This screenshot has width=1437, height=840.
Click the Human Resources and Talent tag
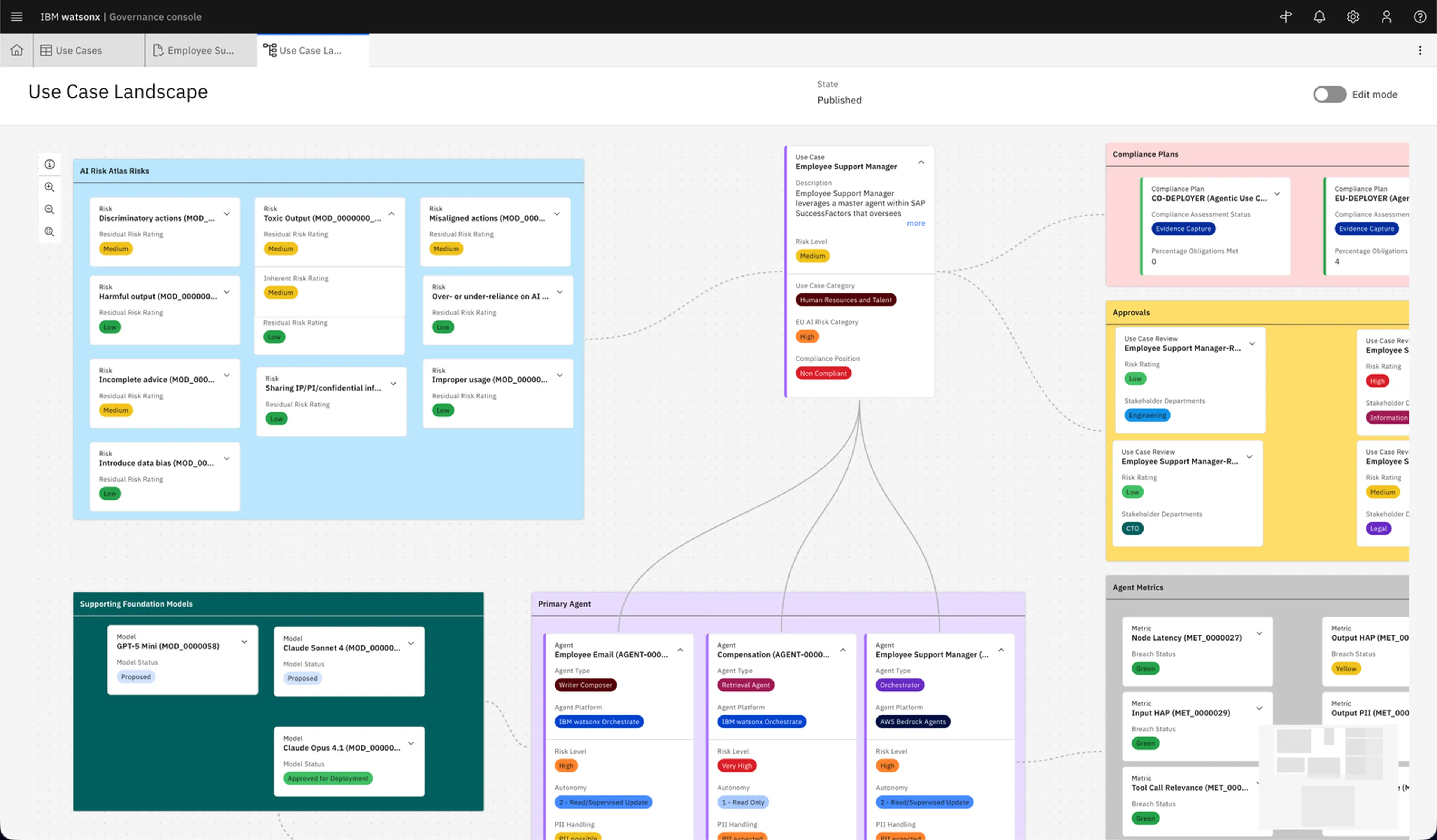[x=846, y=300]
